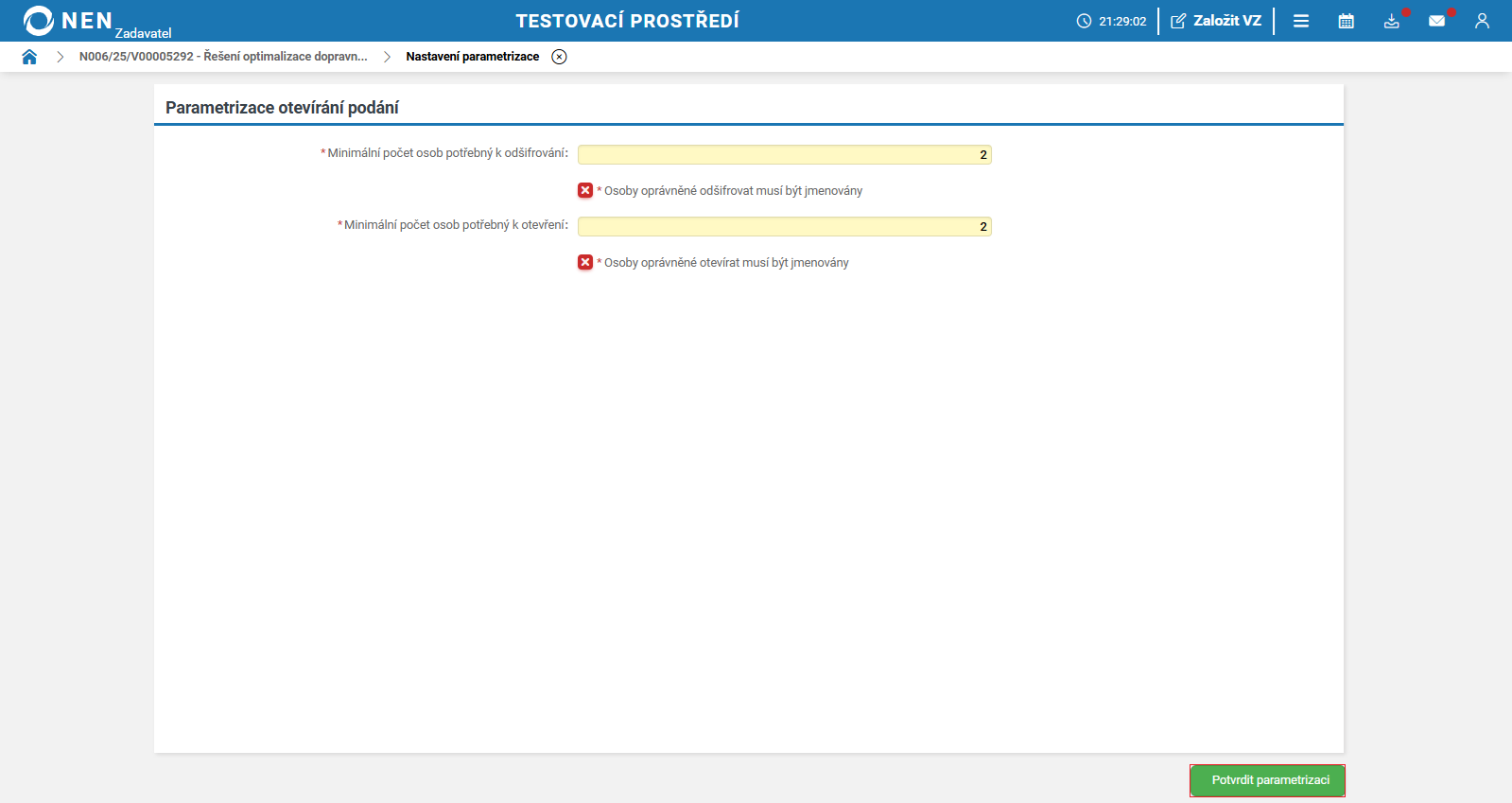Open the N006/25/V00005292 breadcrumb item

pos(223,57)
